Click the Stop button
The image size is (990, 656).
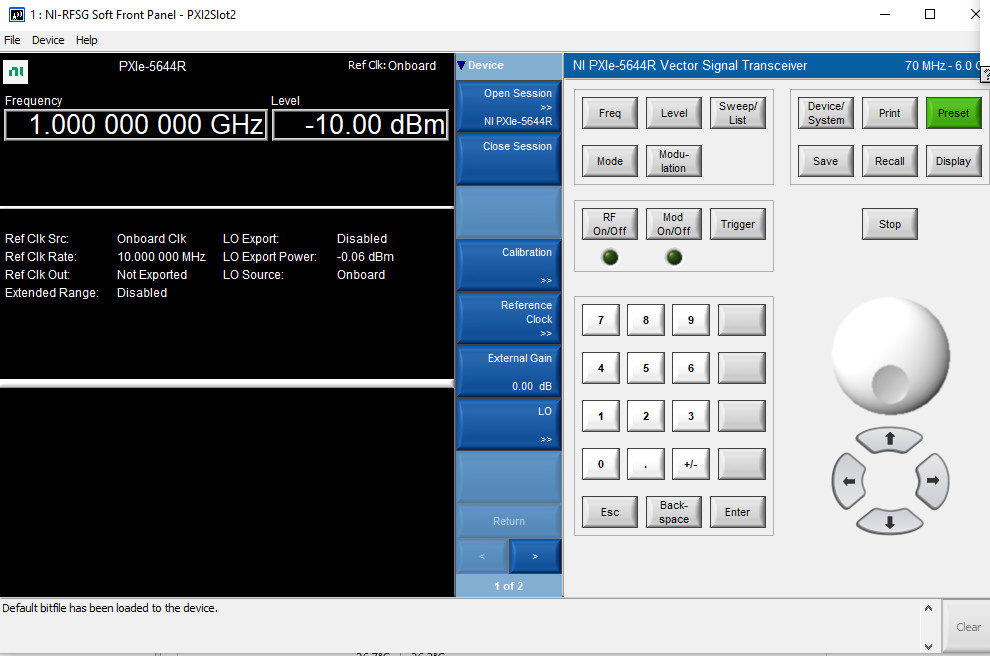coord(890,224)
